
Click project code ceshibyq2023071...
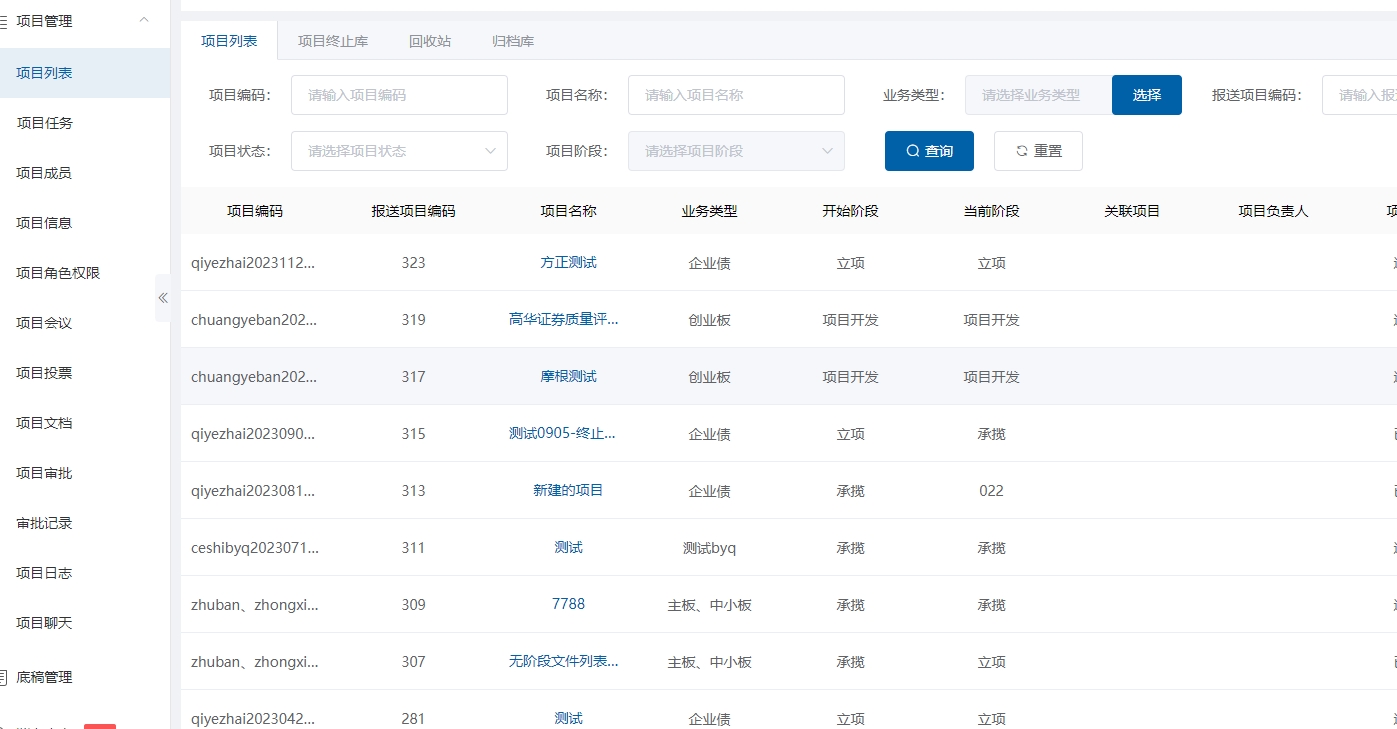point(254,548)
